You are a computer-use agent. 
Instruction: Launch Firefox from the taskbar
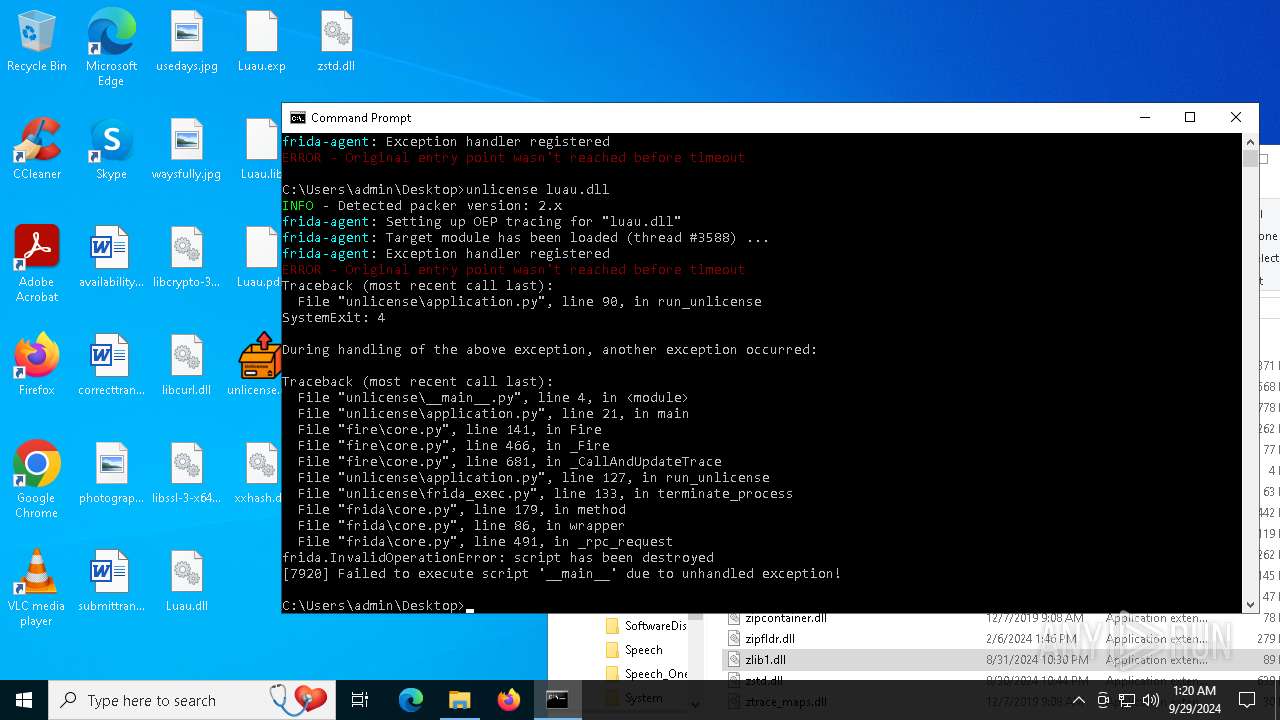[x=509, y=700]
